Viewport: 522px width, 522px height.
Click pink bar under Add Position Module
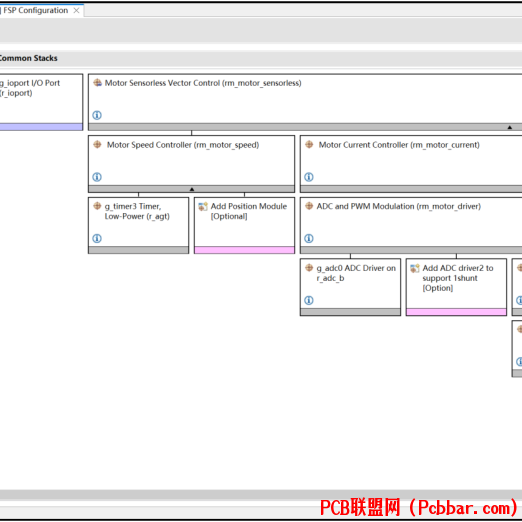click(244, 250)
